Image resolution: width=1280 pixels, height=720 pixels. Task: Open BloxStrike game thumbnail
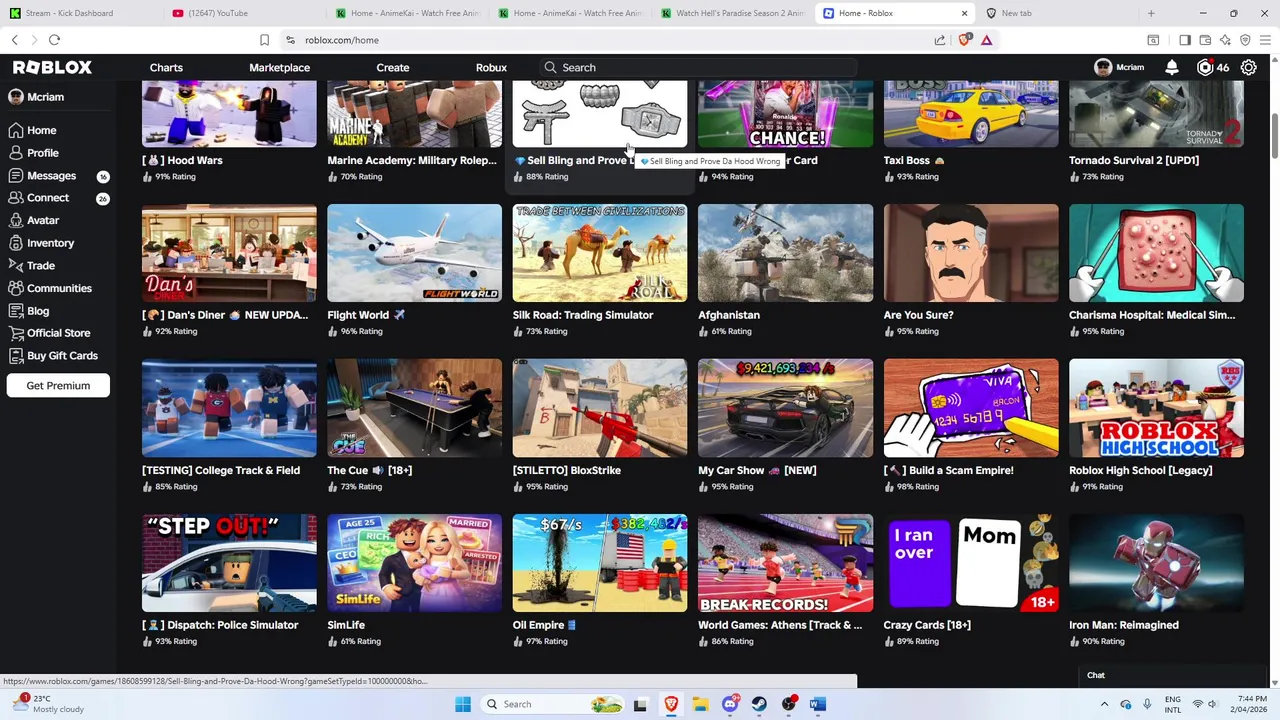(x=600, y=408)
